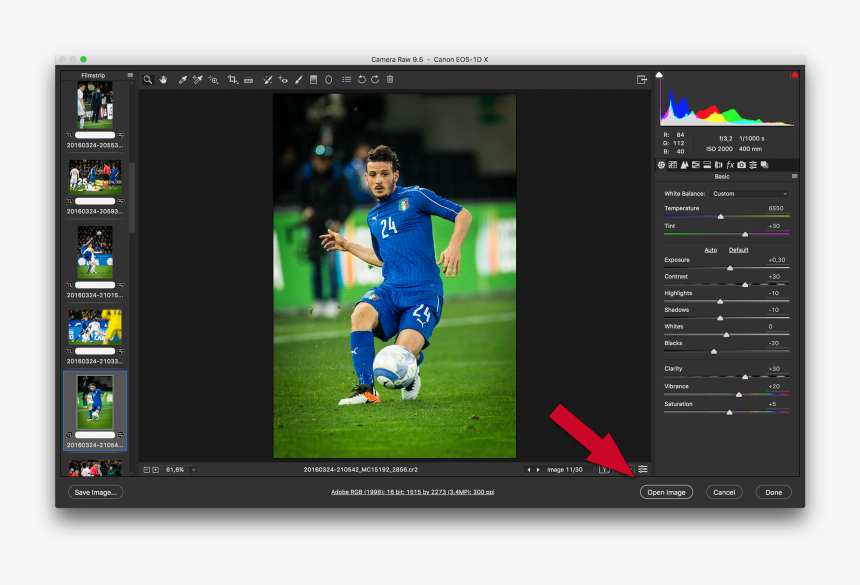
Task: Select filmstrip thumbnail 20160324-21033
Action: tap(95, 327)
